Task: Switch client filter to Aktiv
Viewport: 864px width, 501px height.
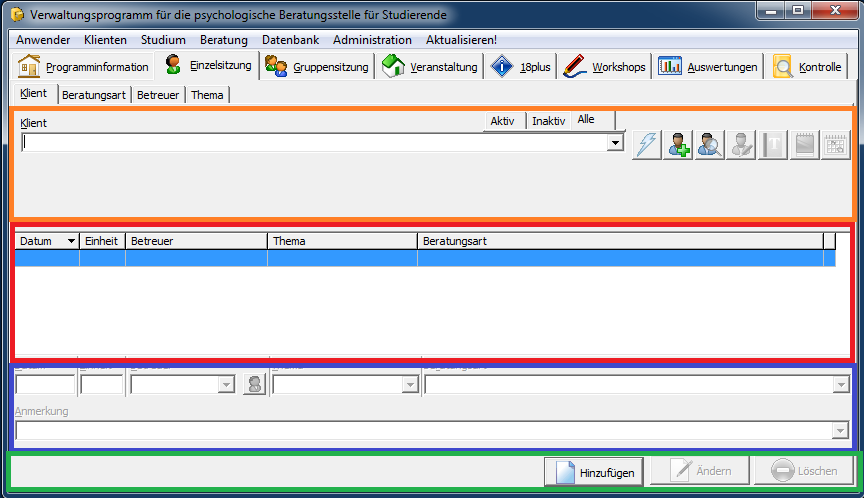Action: click(x=503, y=120)
